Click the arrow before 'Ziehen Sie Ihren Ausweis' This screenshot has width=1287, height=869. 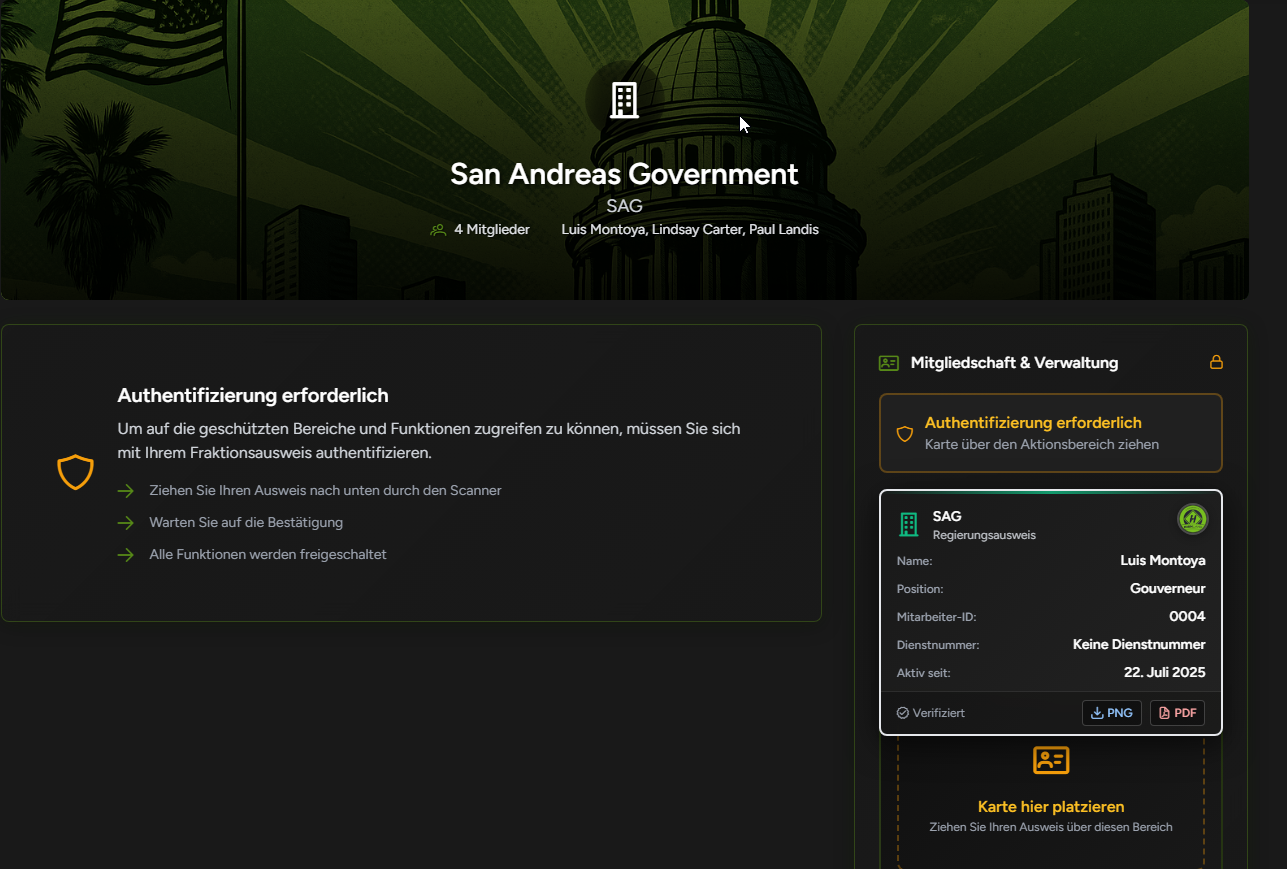[x=125, y=491]
